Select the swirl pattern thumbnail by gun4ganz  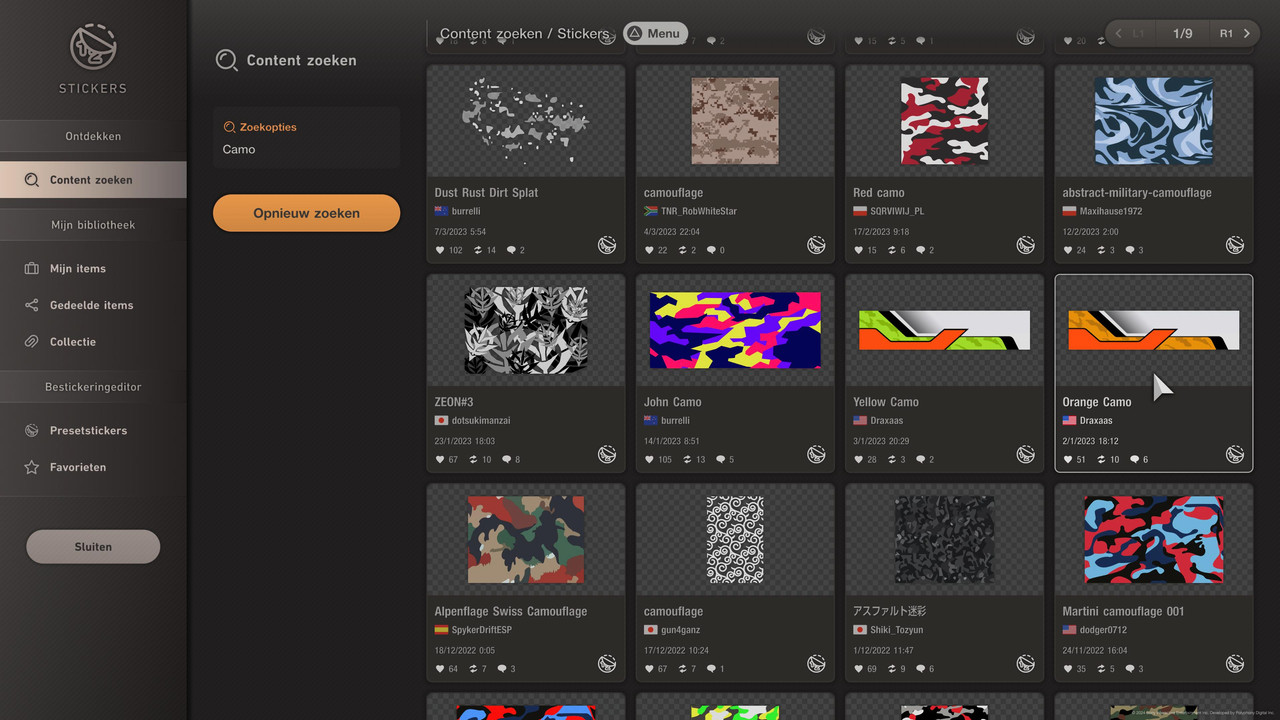tap(735, 540)
